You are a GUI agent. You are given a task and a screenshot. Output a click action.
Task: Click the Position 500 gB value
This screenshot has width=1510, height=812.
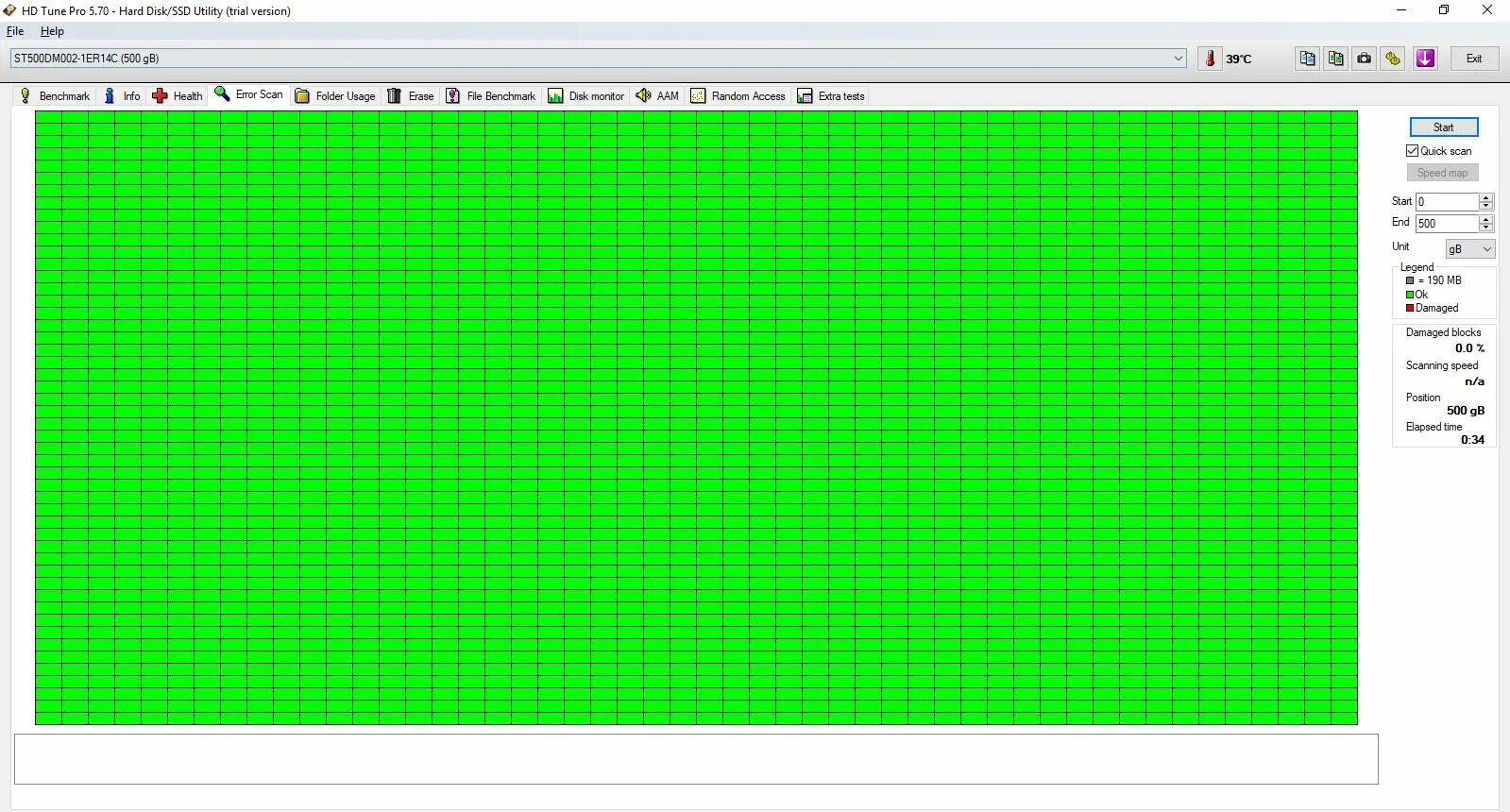[x=1466, y=411]
